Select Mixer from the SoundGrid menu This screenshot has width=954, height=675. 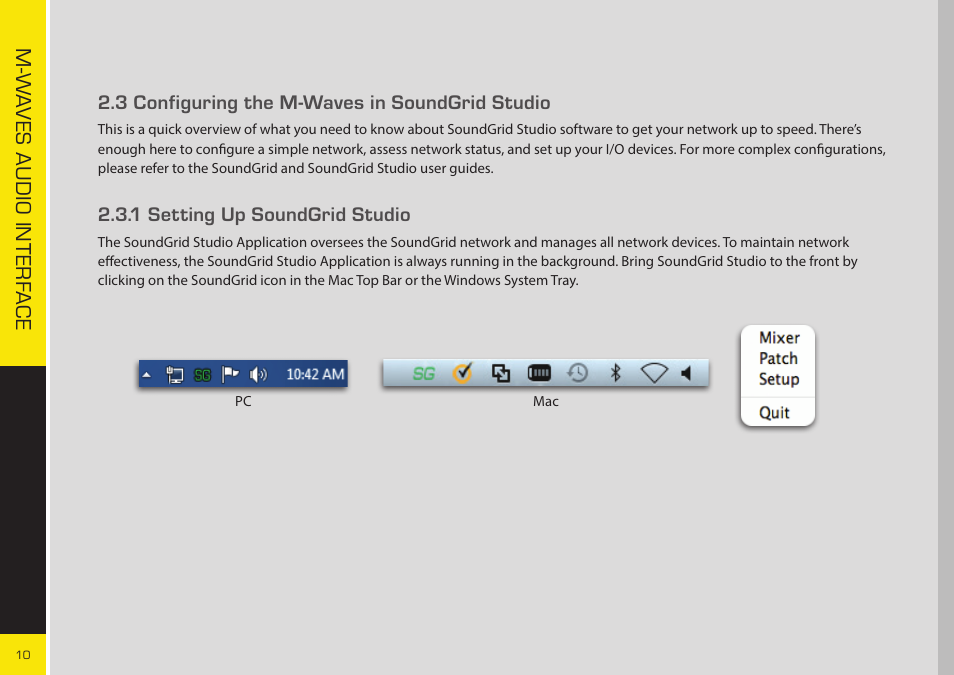[x=779, y=338]
